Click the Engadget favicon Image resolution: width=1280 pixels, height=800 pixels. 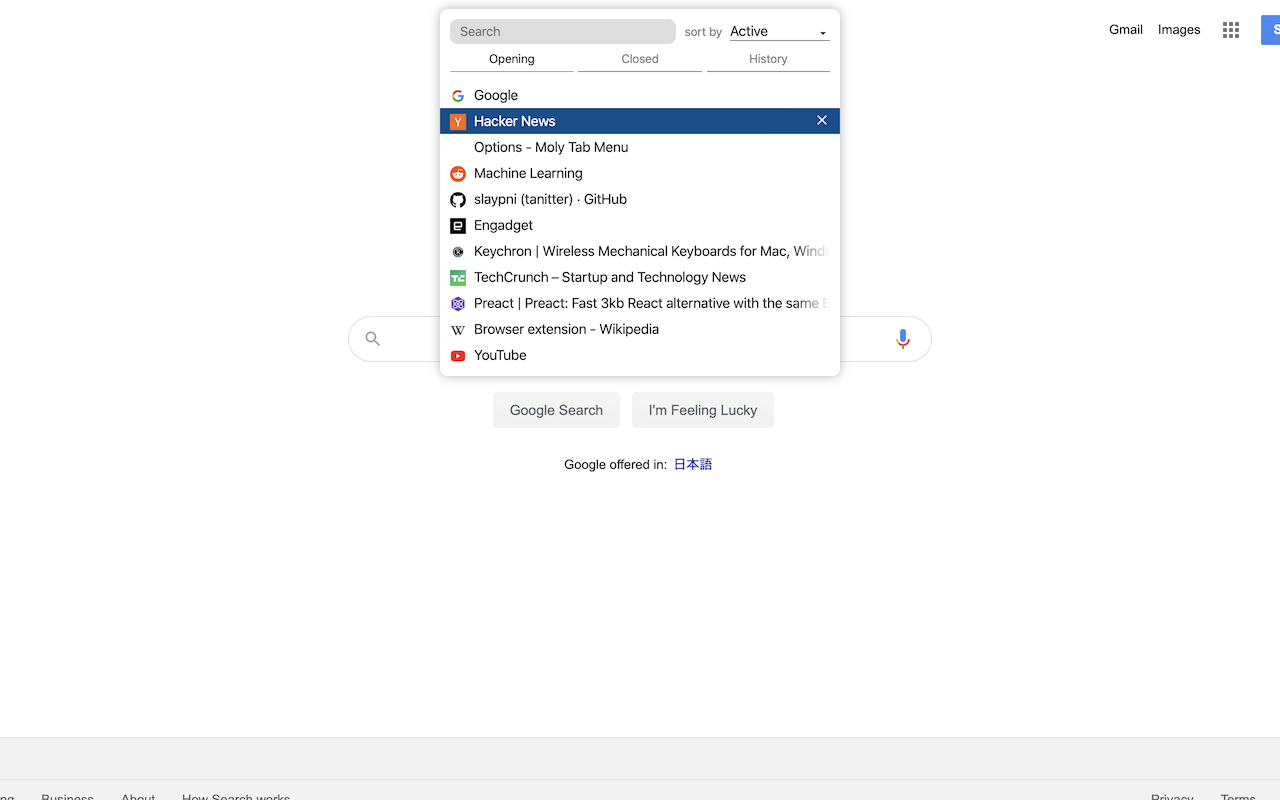point(458,226)
